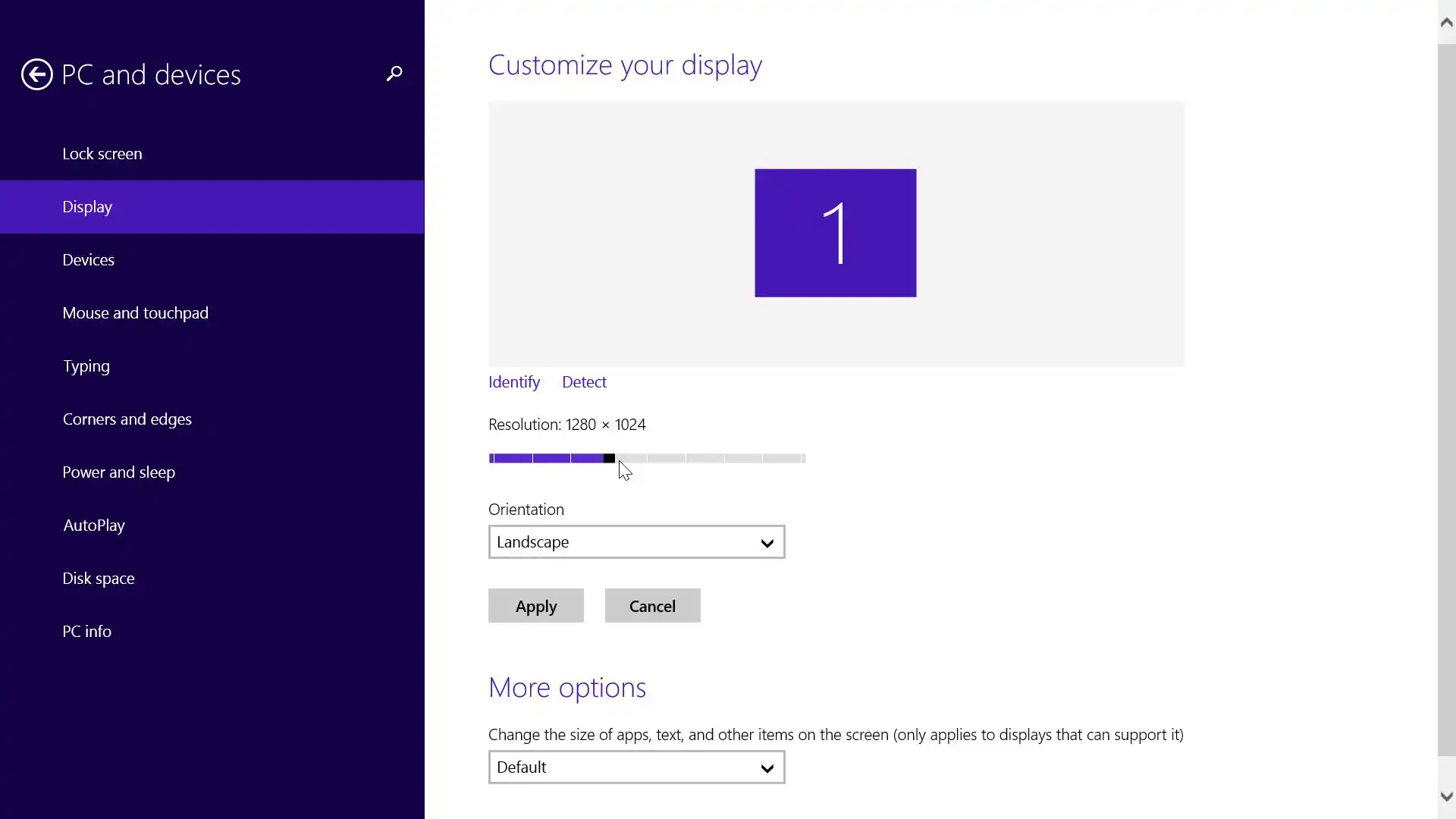Open the Orientation Landscape dropdown
This screenshot has width=1456, height=819.
tap(636, 542)
